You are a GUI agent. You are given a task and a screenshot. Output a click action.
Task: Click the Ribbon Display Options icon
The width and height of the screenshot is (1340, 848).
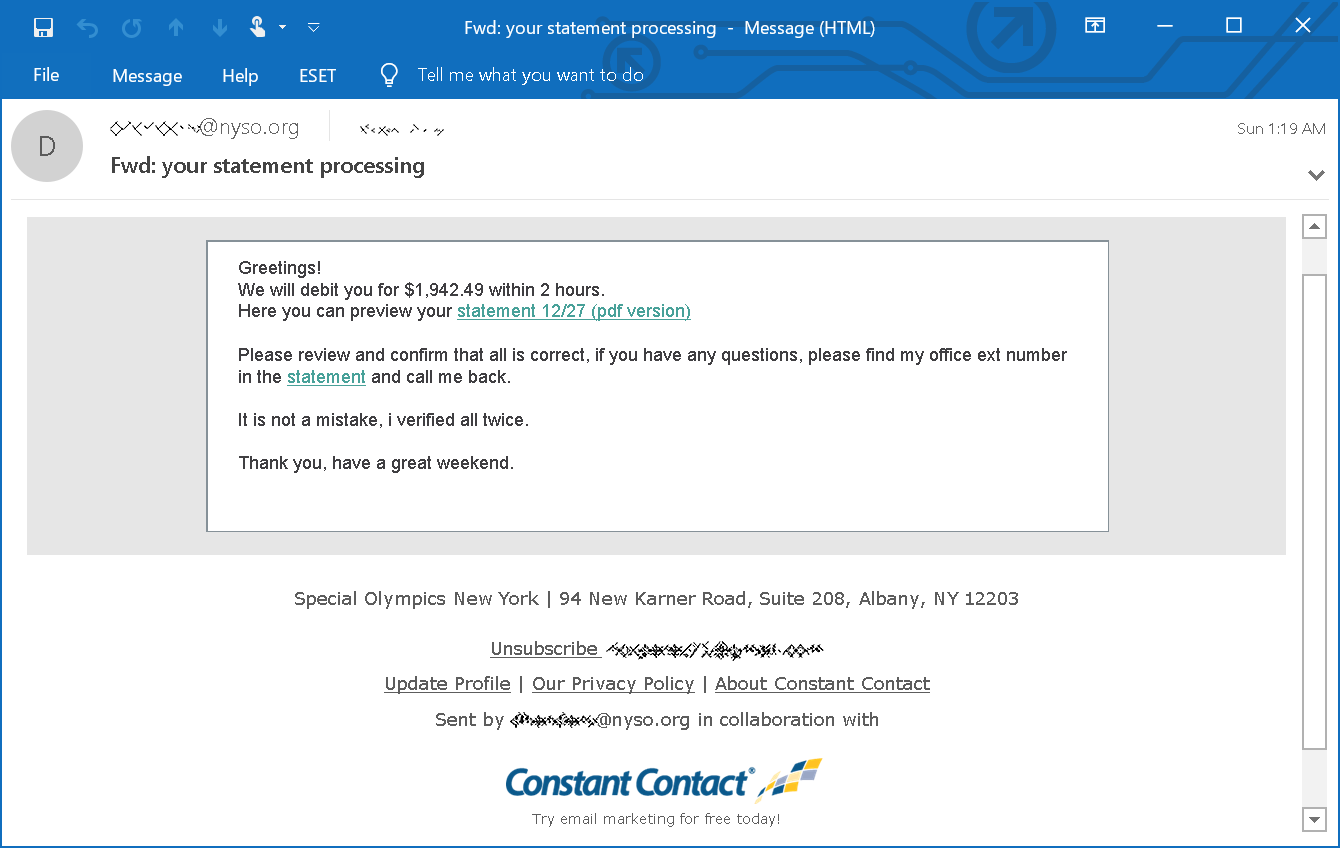pos(1095,26)
